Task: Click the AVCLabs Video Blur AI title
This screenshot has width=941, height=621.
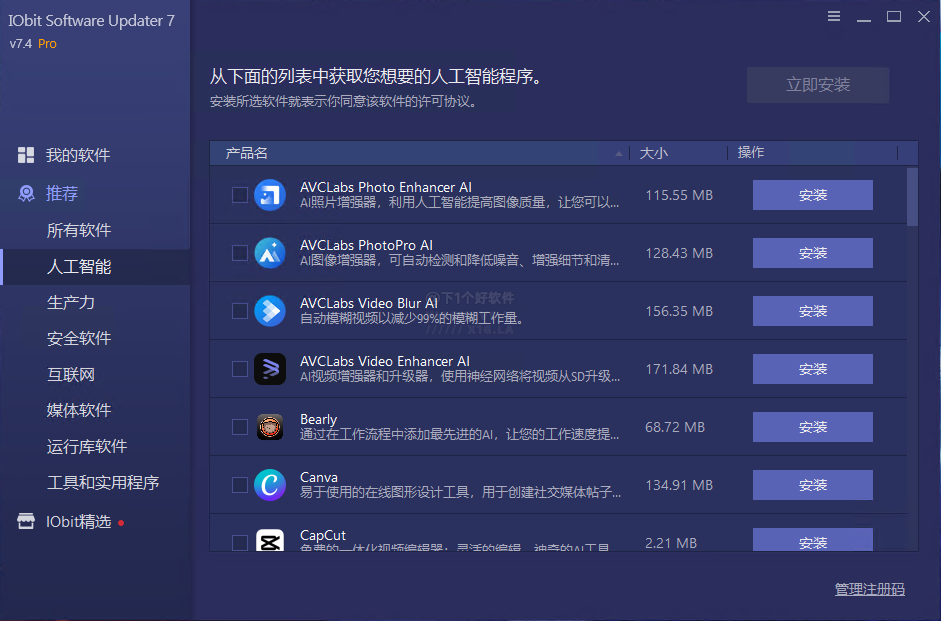Action: pyautogui.click(x=368, y=303)
